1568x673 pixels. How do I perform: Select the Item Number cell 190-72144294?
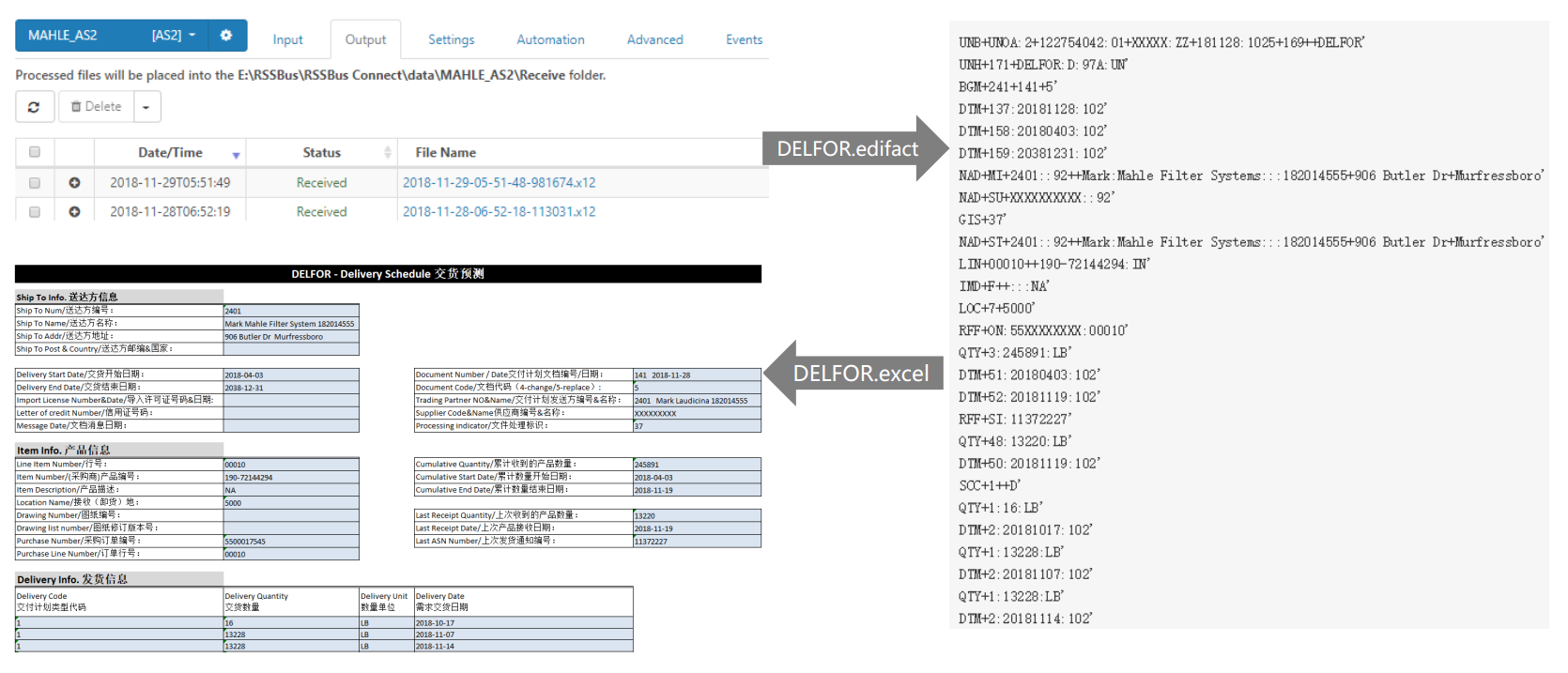[291, 477]
